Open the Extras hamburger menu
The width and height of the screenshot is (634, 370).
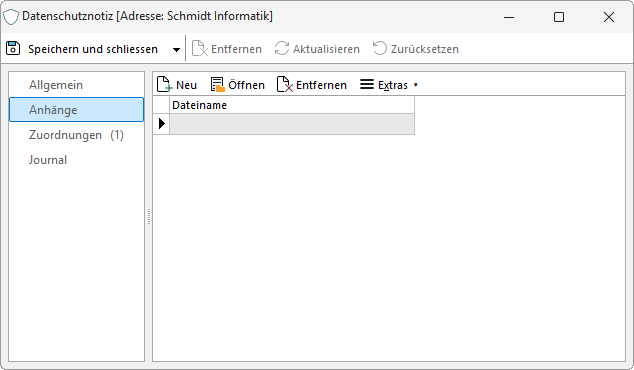click(x=367, y=84)
